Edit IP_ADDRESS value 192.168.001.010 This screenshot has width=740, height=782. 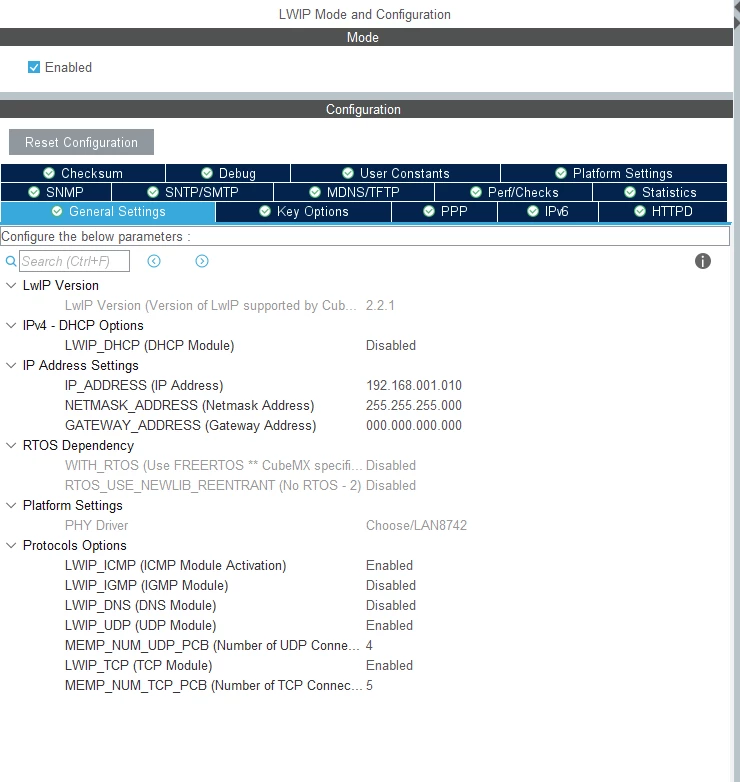(x=414, y=385)
